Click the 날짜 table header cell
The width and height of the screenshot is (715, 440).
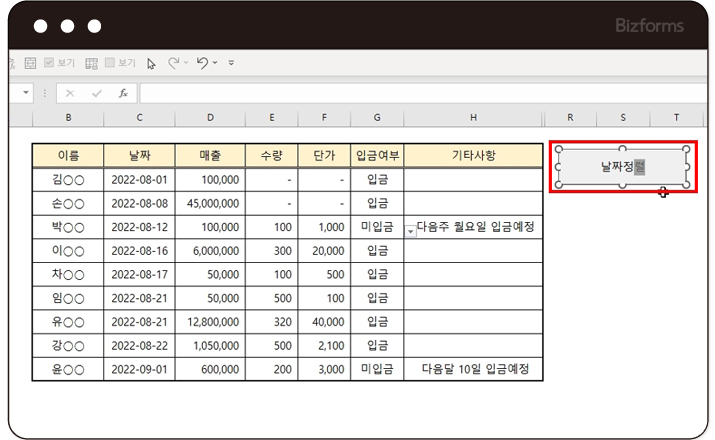click(139, 155)
